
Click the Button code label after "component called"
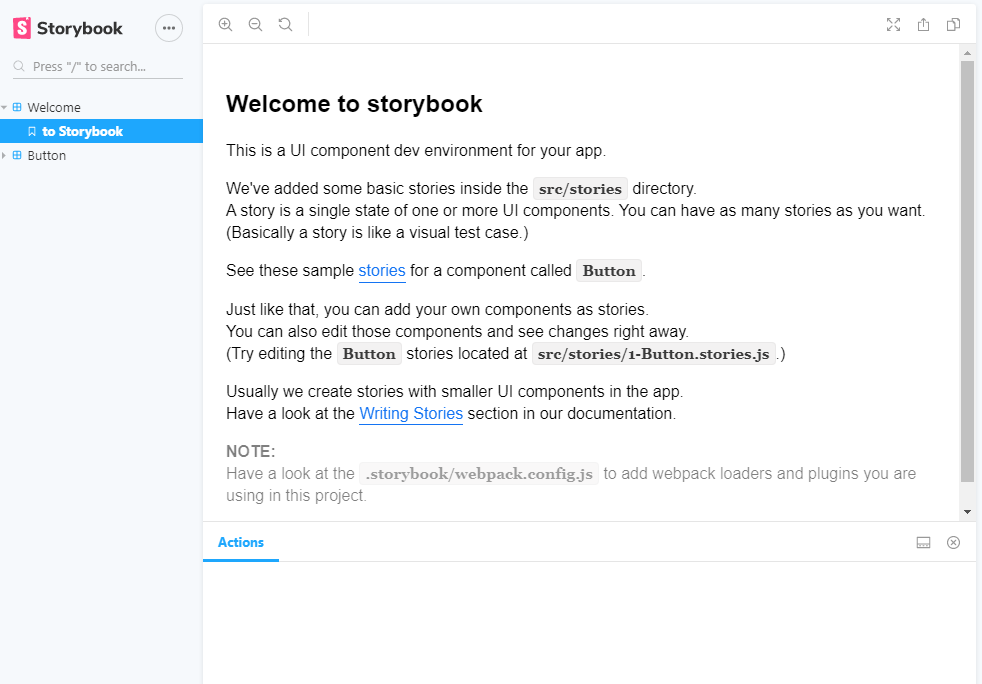(609, 271)
